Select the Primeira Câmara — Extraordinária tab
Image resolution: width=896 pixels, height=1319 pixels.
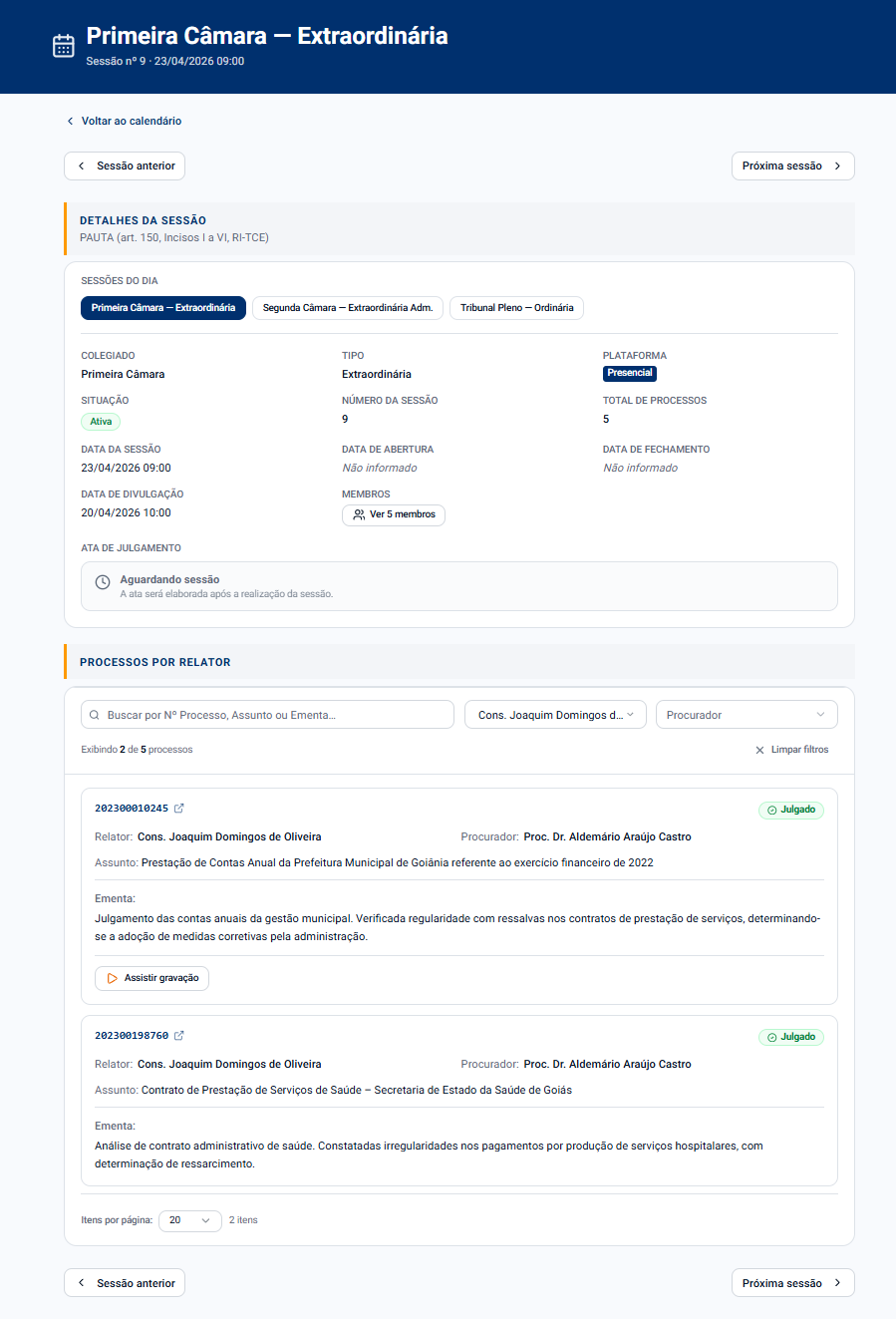pyautogui.click(x=163, y=308)
